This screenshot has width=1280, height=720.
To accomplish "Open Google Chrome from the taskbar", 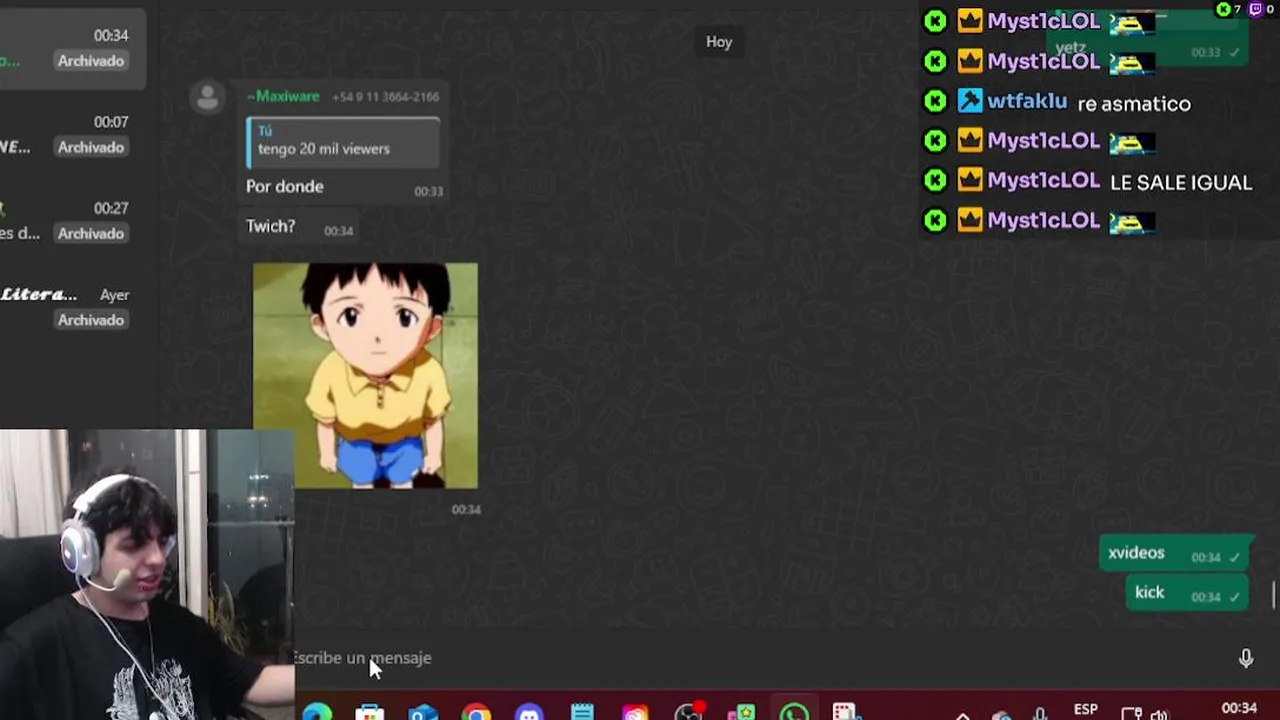I will [x=476, y=712].
